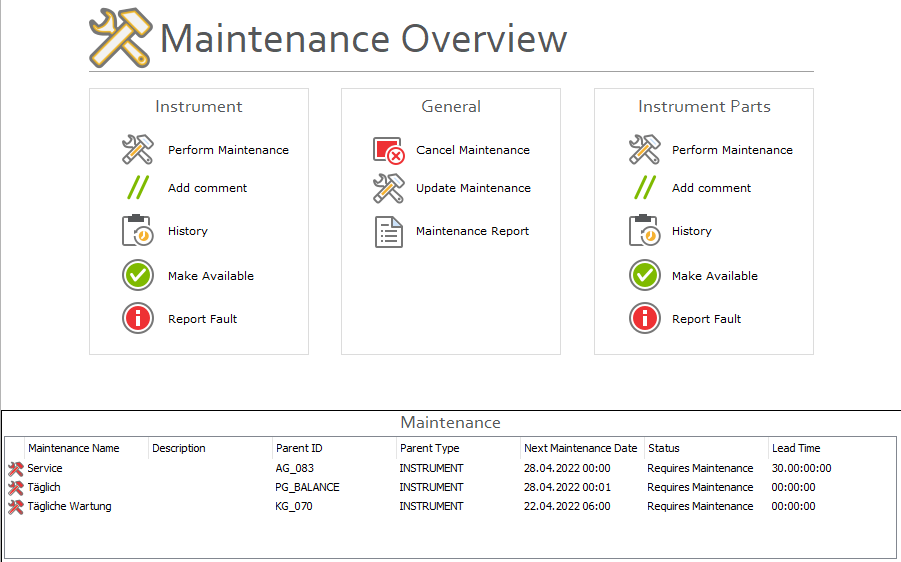The image size is (901, 562).
Task: Choose Update Maintenance text link
Action: click(x=473, y=188)
